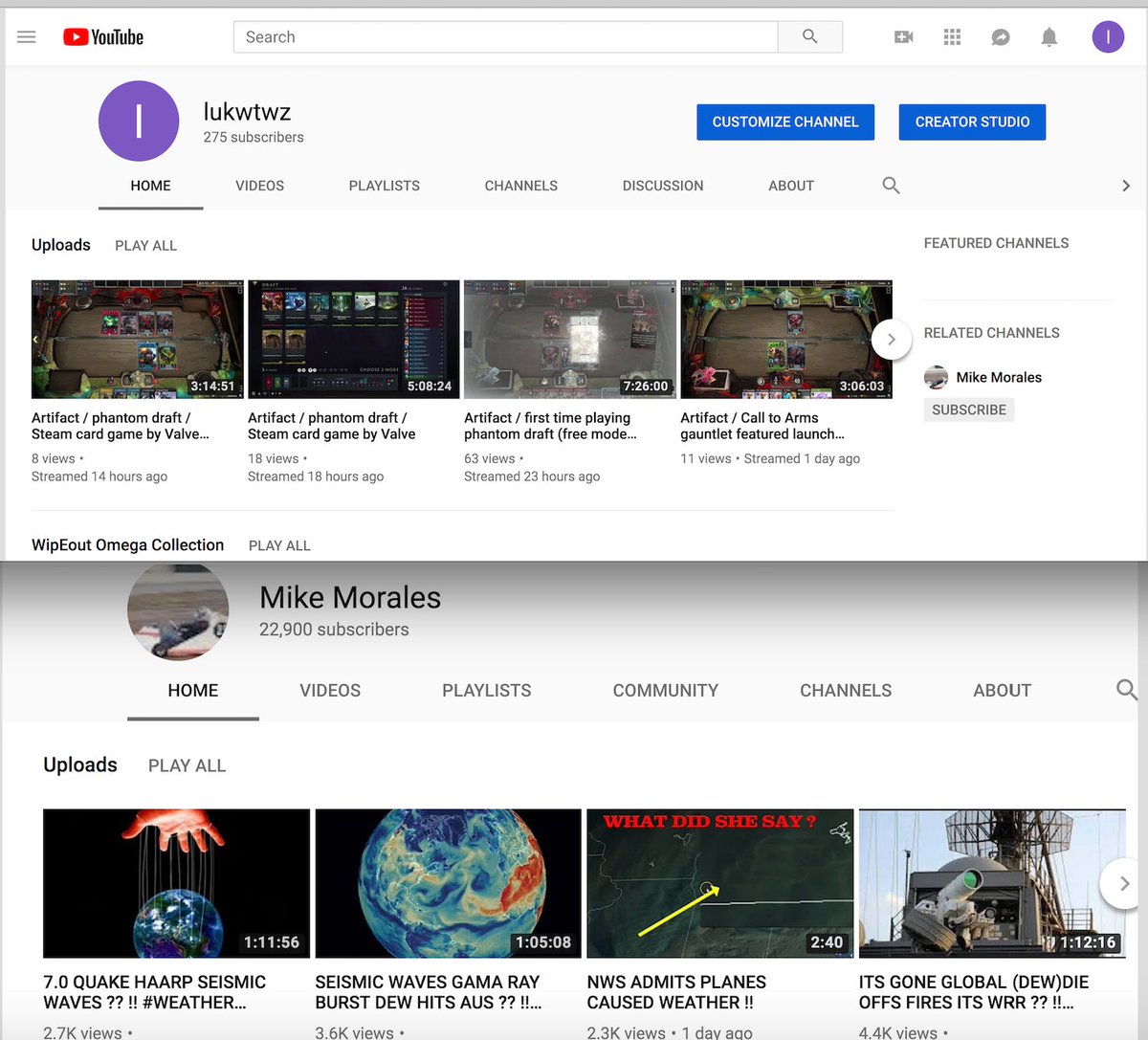Open Creator Studio
The height and width of the screenshot is (1040, 1148).
pyautogui.click(x=972, y=122)
